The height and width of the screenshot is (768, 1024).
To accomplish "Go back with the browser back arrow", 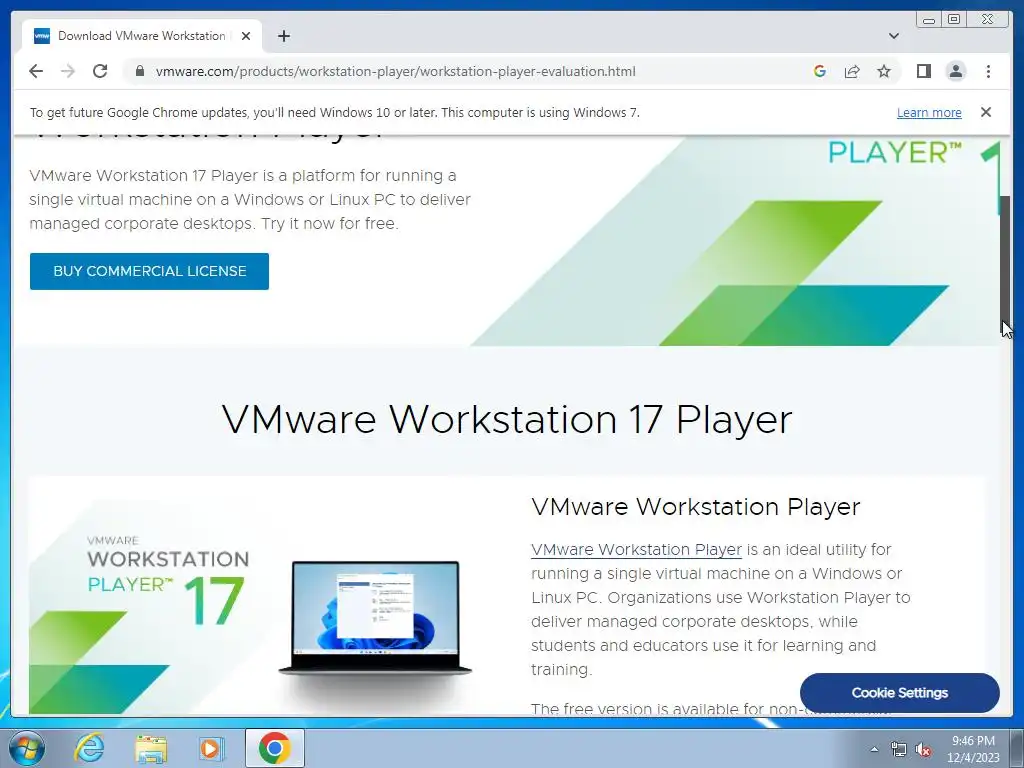I will (36, 71).
